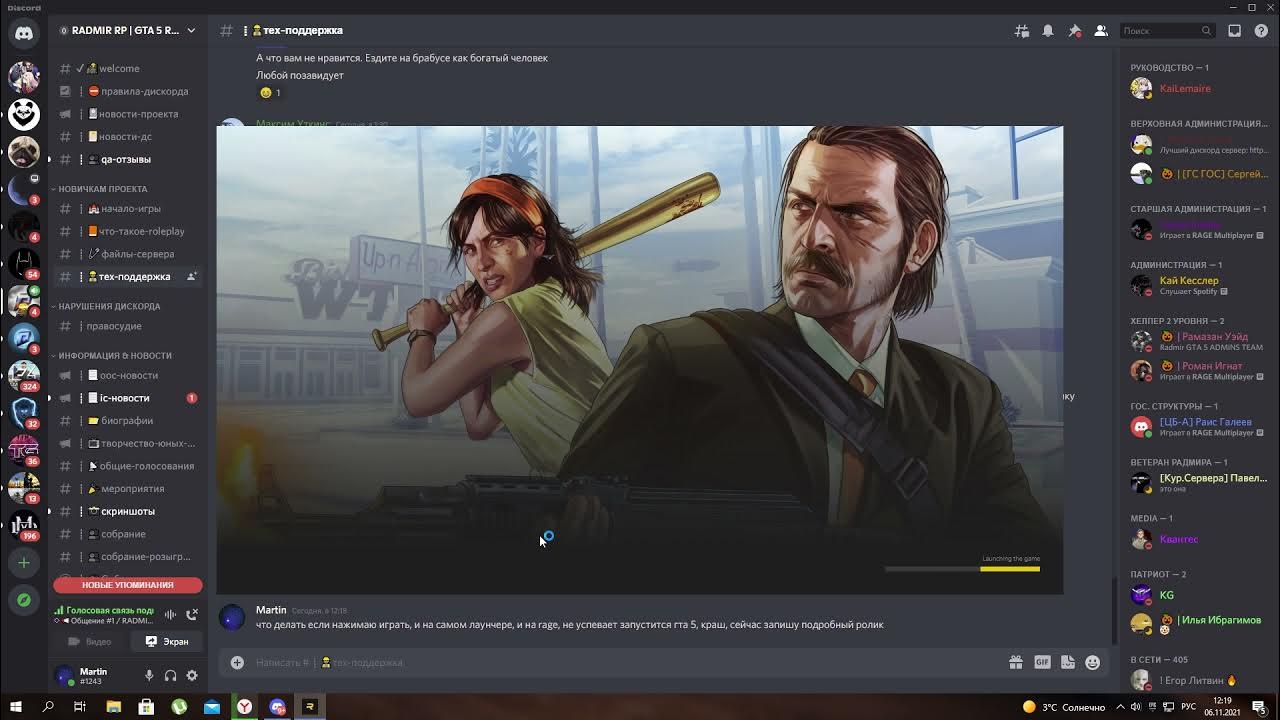Open the новости-проекта channel
Viewport: 1280px width, 720px height.
click(x=129, y=114)
